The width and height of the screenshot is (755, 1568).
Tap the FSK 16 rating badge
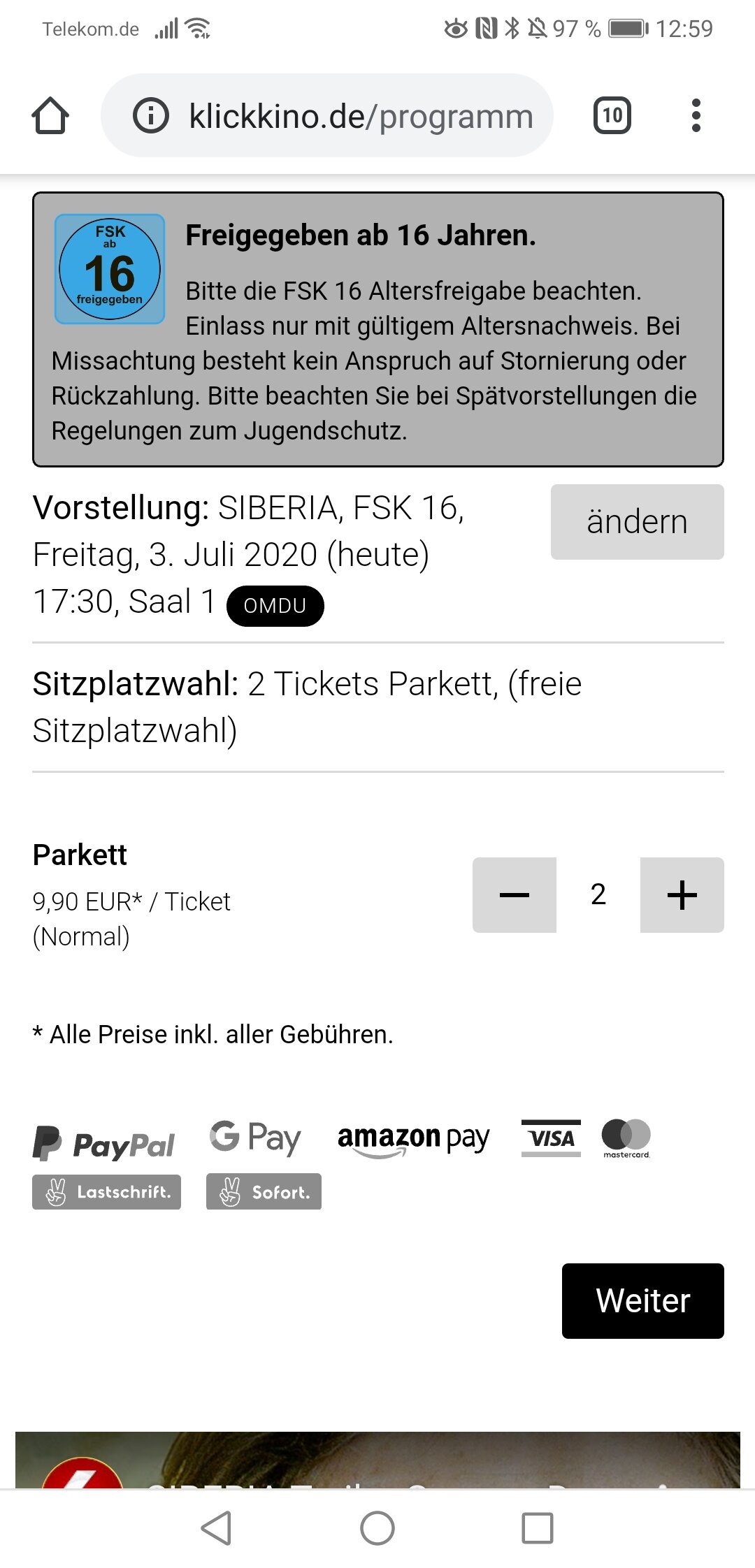coord(110,269)
